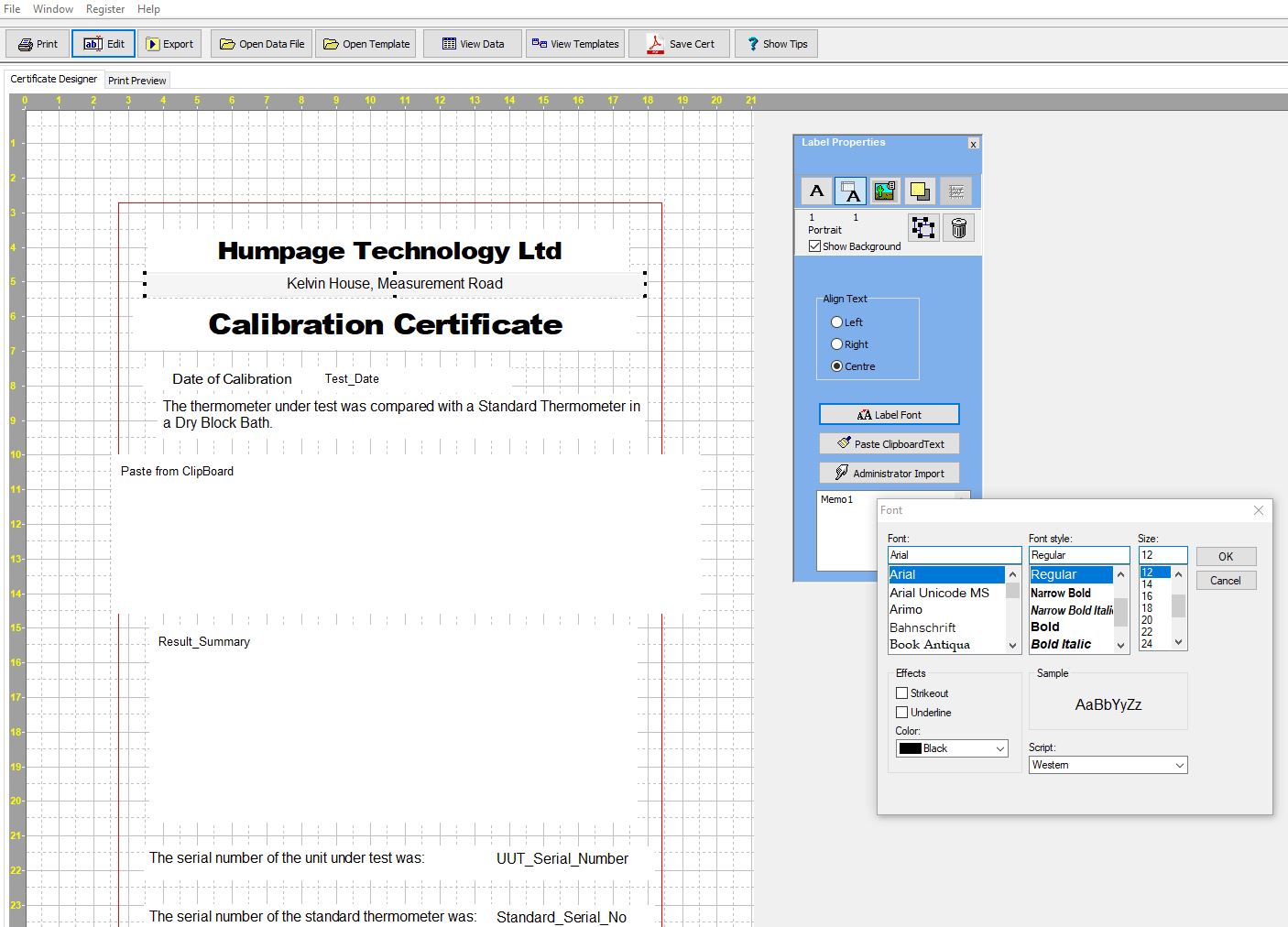Viewport: 1288px width, 927px height.
Task: Select Book Antiqua in font list
Action: pos(946,644)
